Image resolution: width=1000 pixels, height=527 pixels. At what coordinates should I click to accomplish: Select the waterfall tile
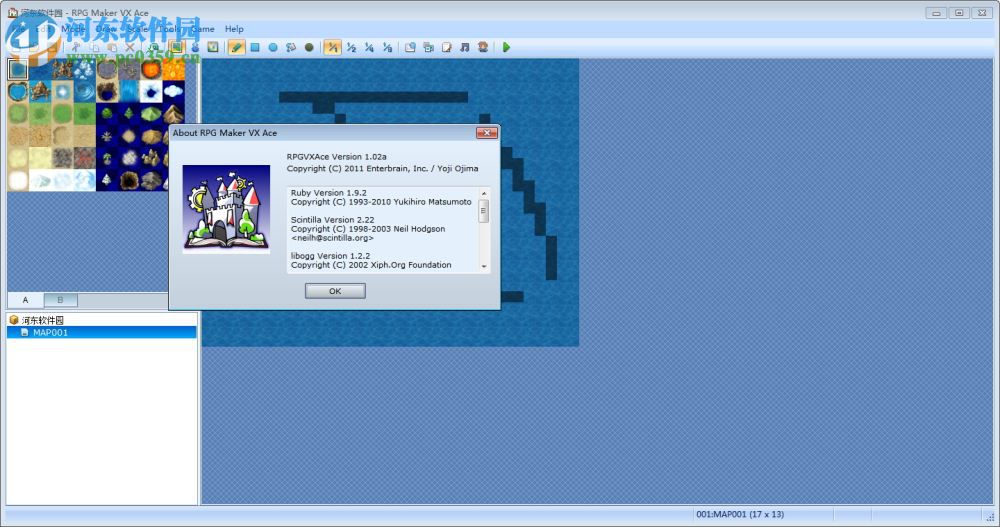[129, 91]
